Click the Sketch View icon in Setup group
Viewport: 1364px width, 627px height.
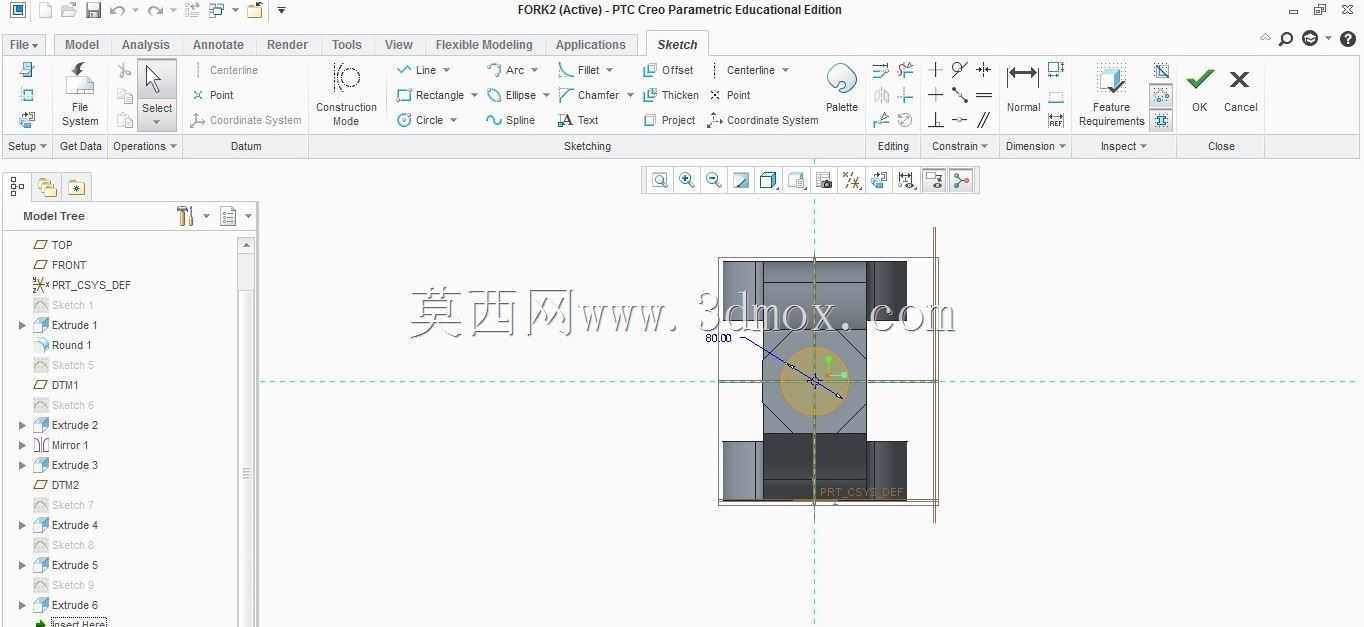[x=27, y=120]
